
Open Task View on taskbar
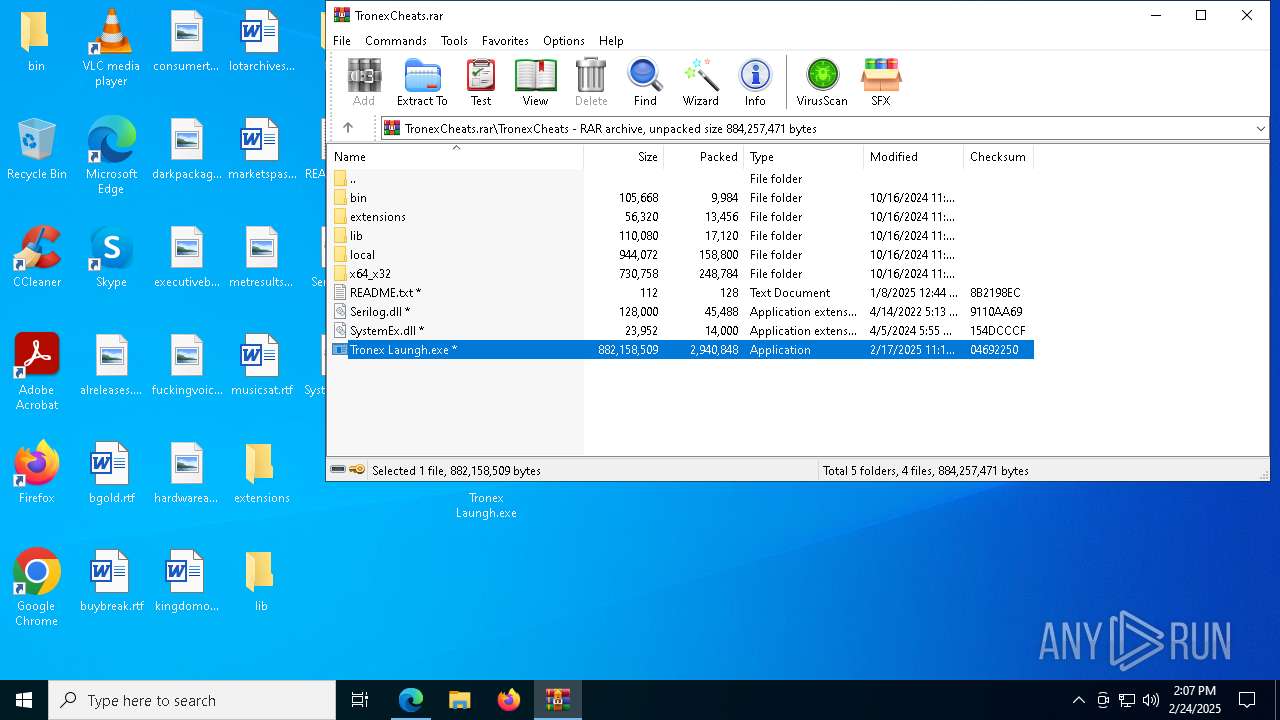(x=360, y=700)
